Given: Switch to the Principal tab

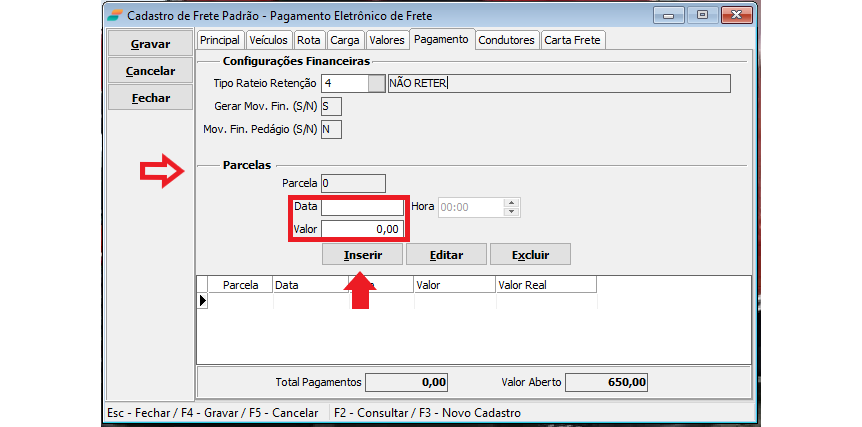Looking at the screenshot, I should 220,40.
